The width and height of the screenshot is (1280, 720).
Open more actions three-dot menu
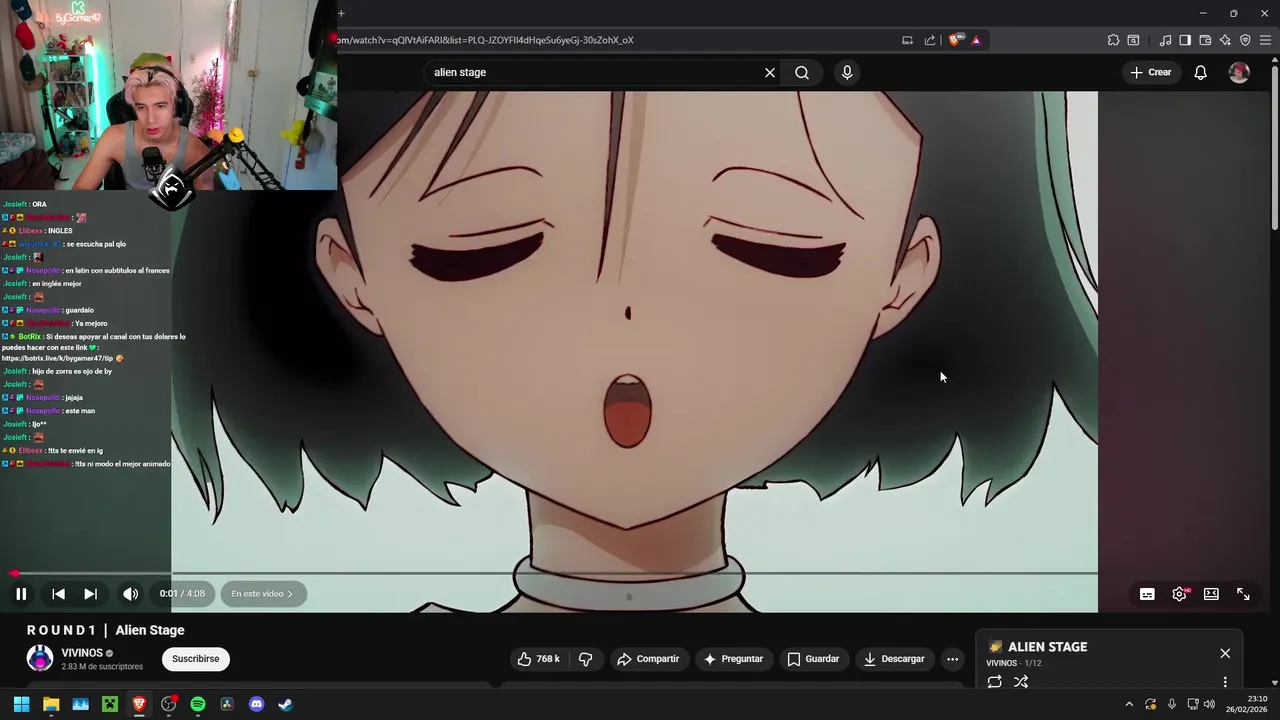tap(952, 659)
